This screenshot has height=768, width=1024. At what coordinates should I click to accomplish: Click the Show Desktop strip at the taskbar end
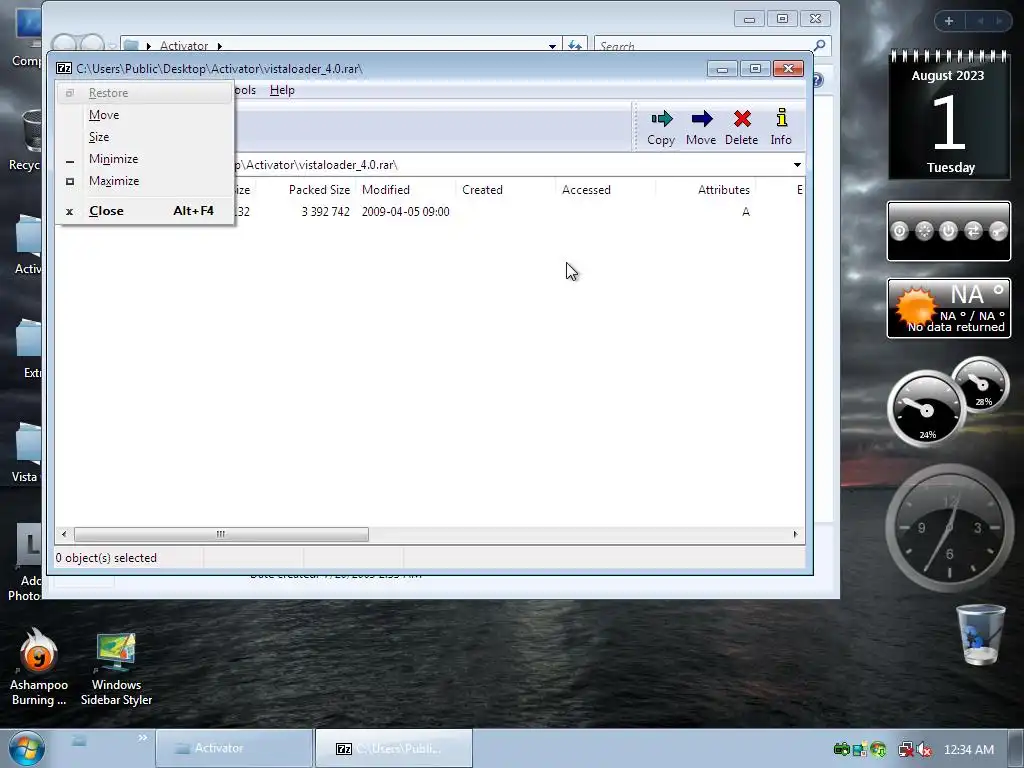tap(1014, 748)
